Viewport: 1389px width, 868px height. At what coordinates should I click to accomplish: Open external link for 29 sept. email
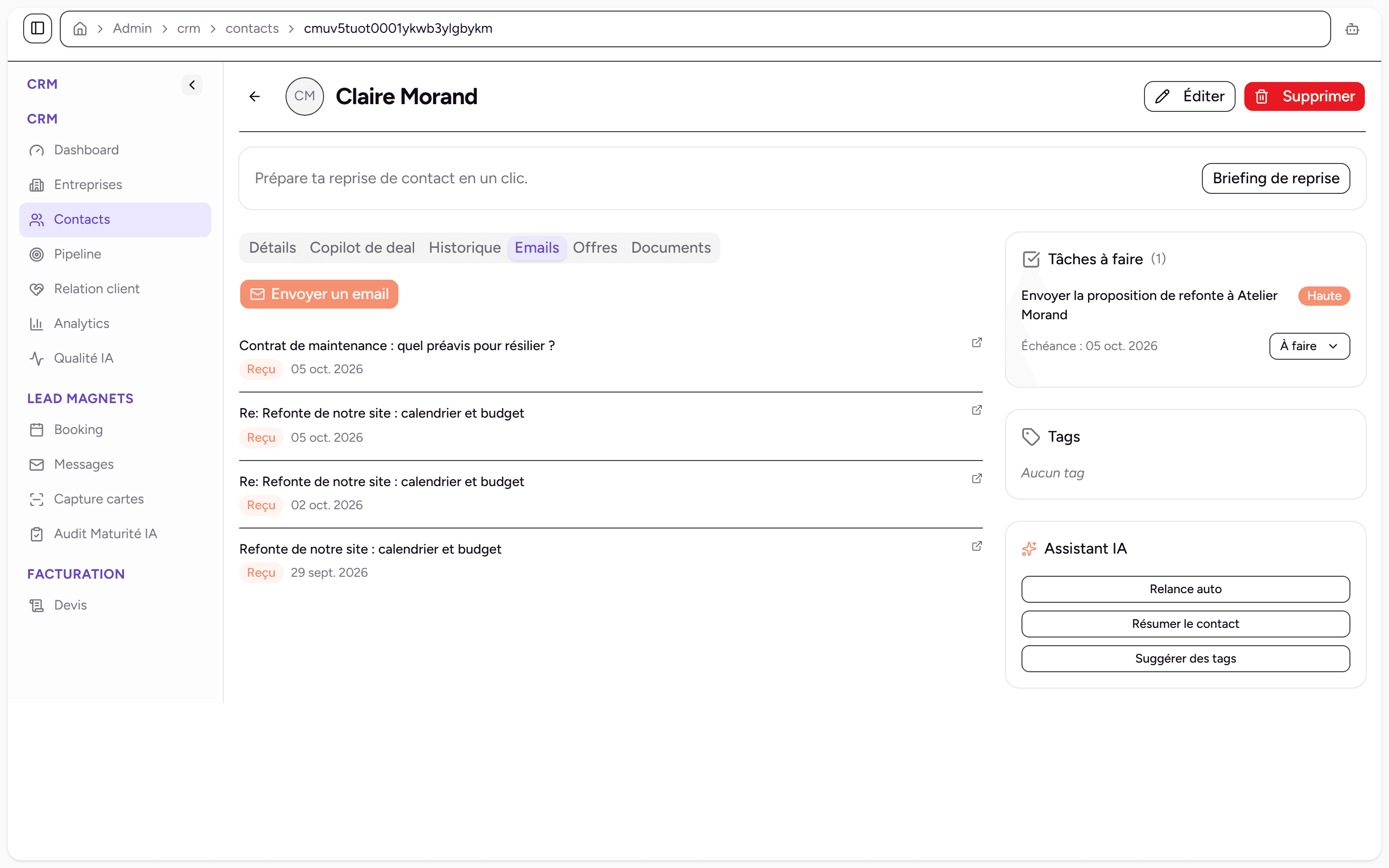coord(976,546)
